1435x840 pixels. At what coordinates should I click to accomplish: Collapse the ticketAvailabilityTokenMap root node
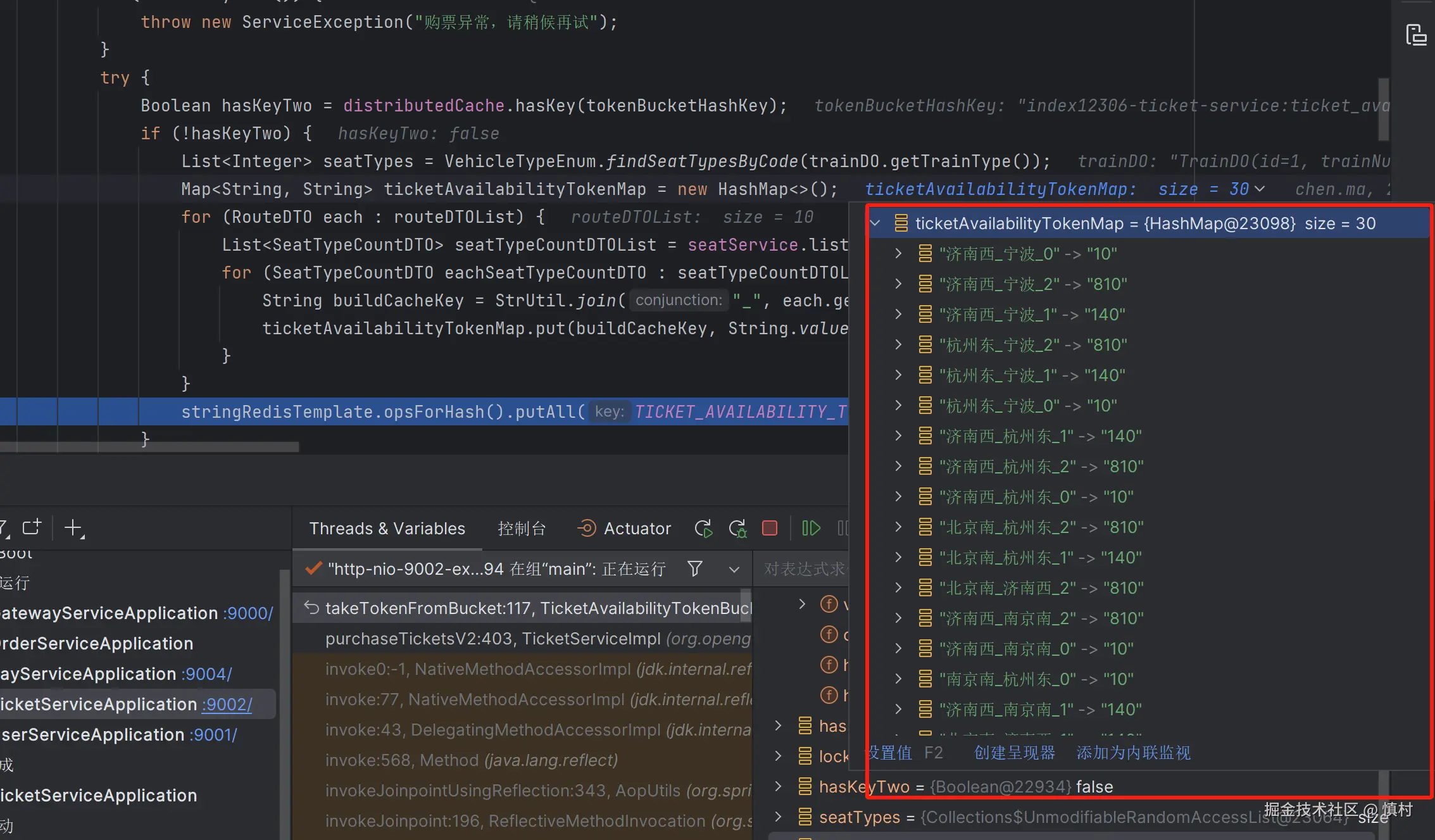(x=875, y=223)
